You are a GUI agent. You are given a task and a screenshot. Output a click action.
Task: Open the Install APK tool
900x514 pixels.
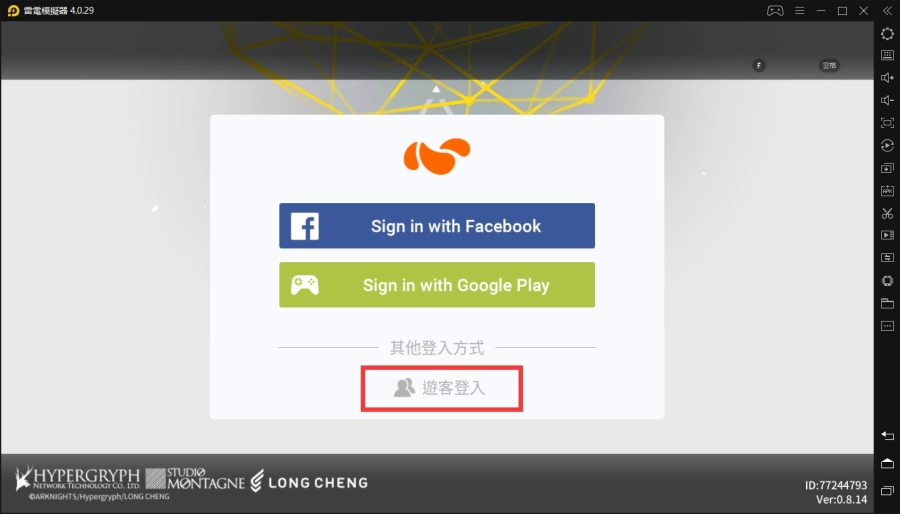(x=887, y=190)
